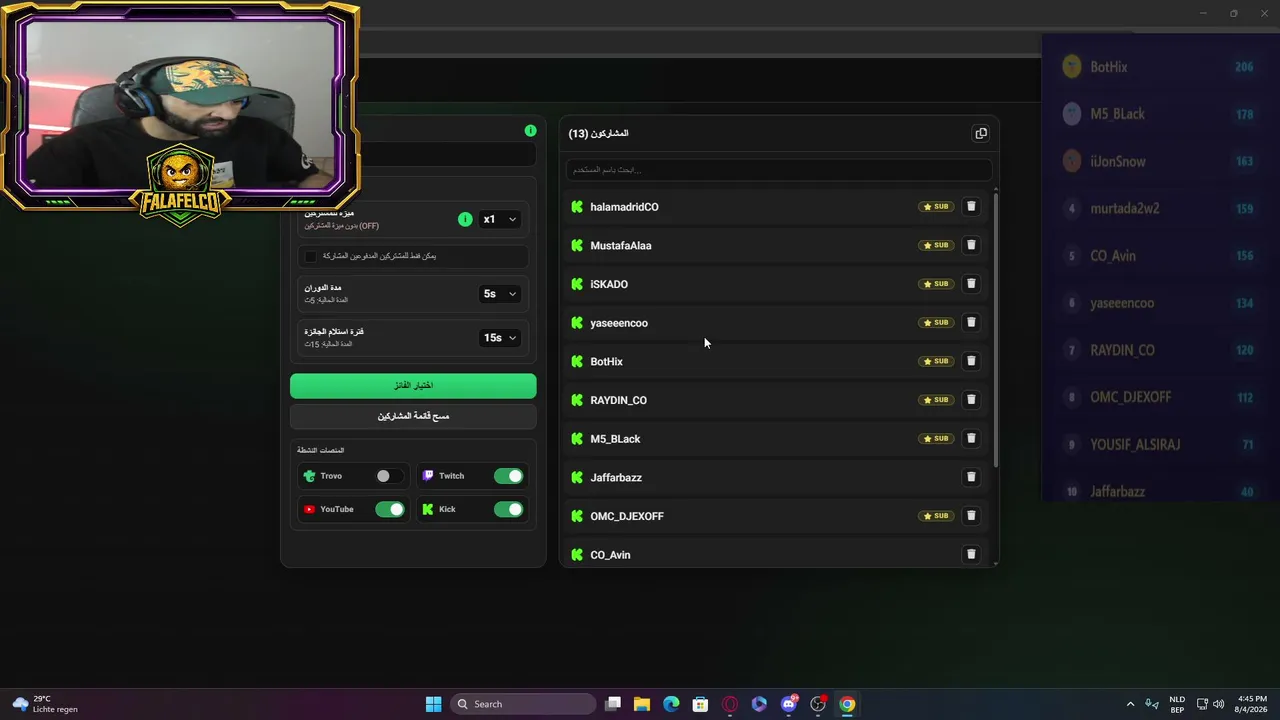Turn off the YouTube platform toggle
This screenshot has width=1280, height=720.
click(x=390, y=510)
